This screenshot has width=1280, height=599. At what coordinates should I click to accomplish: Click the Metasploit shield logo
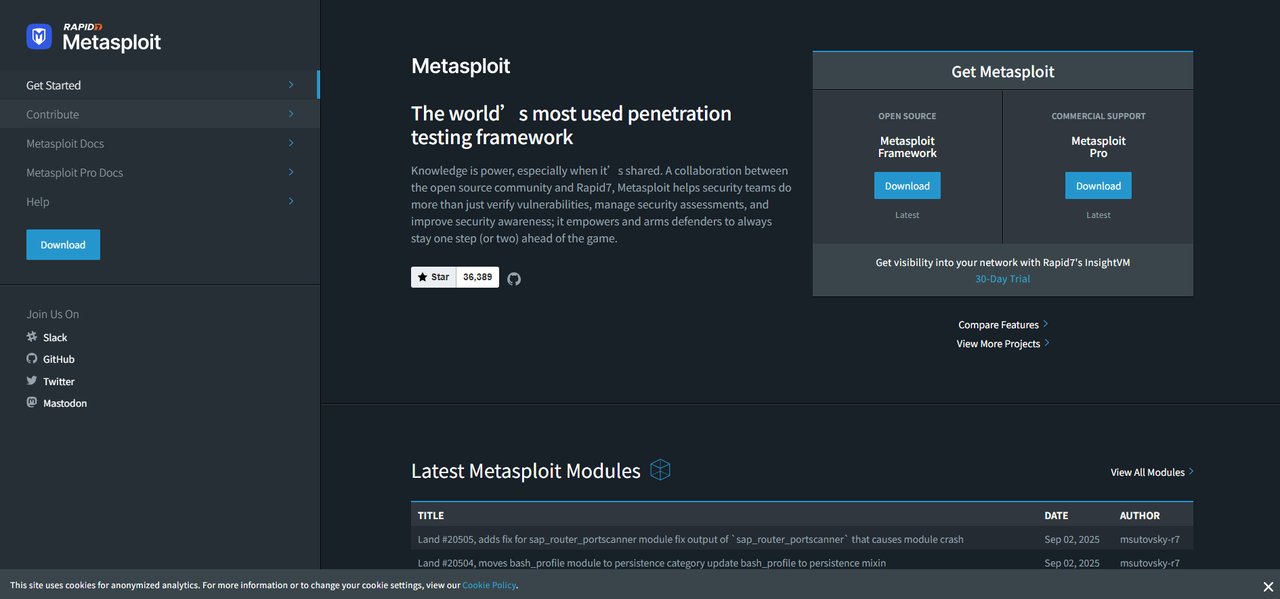[x=37, y=36]
